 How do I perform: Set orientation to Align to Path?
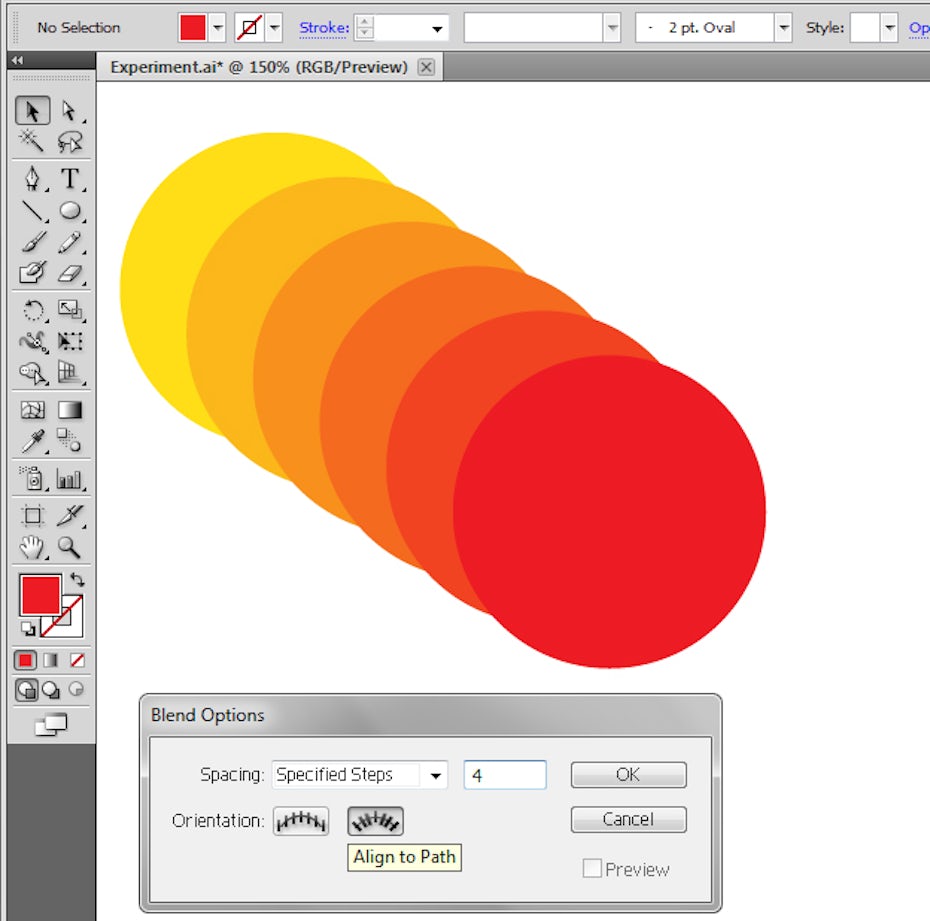pos(375,821)
